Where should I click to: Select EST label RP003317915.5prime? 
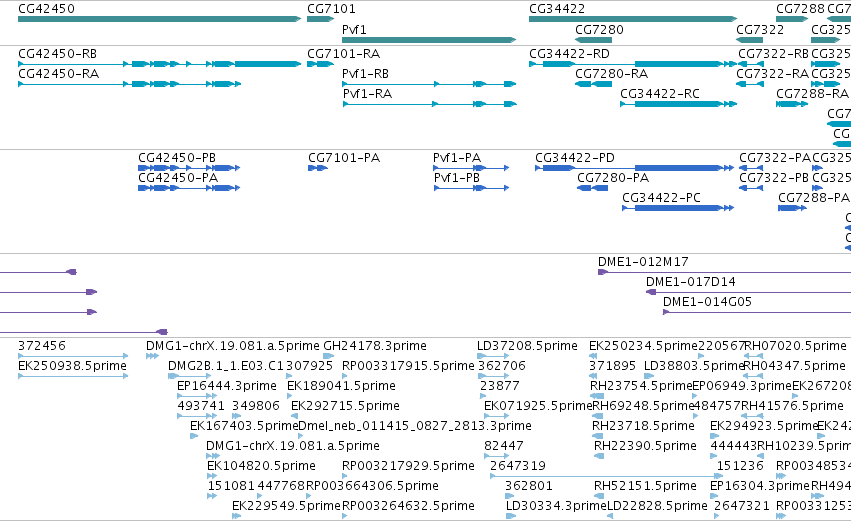(x=408, y=366)
